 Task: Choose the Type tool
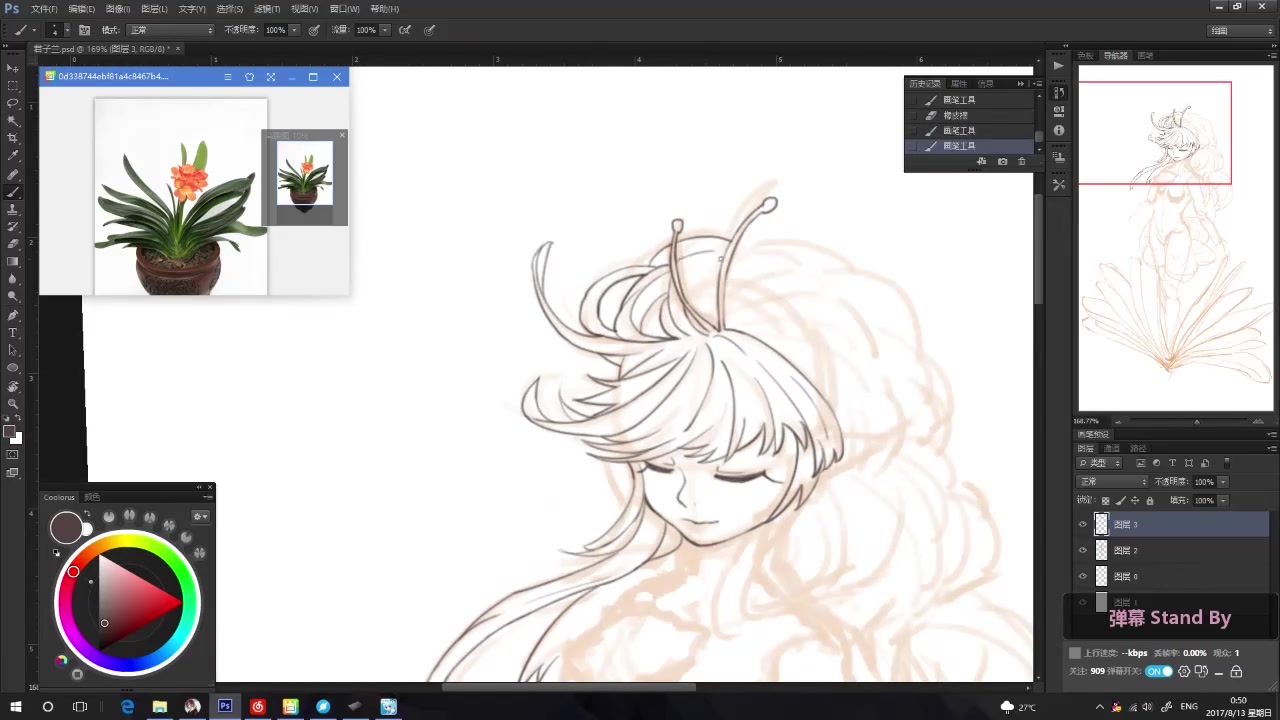[x=13, y=332]
